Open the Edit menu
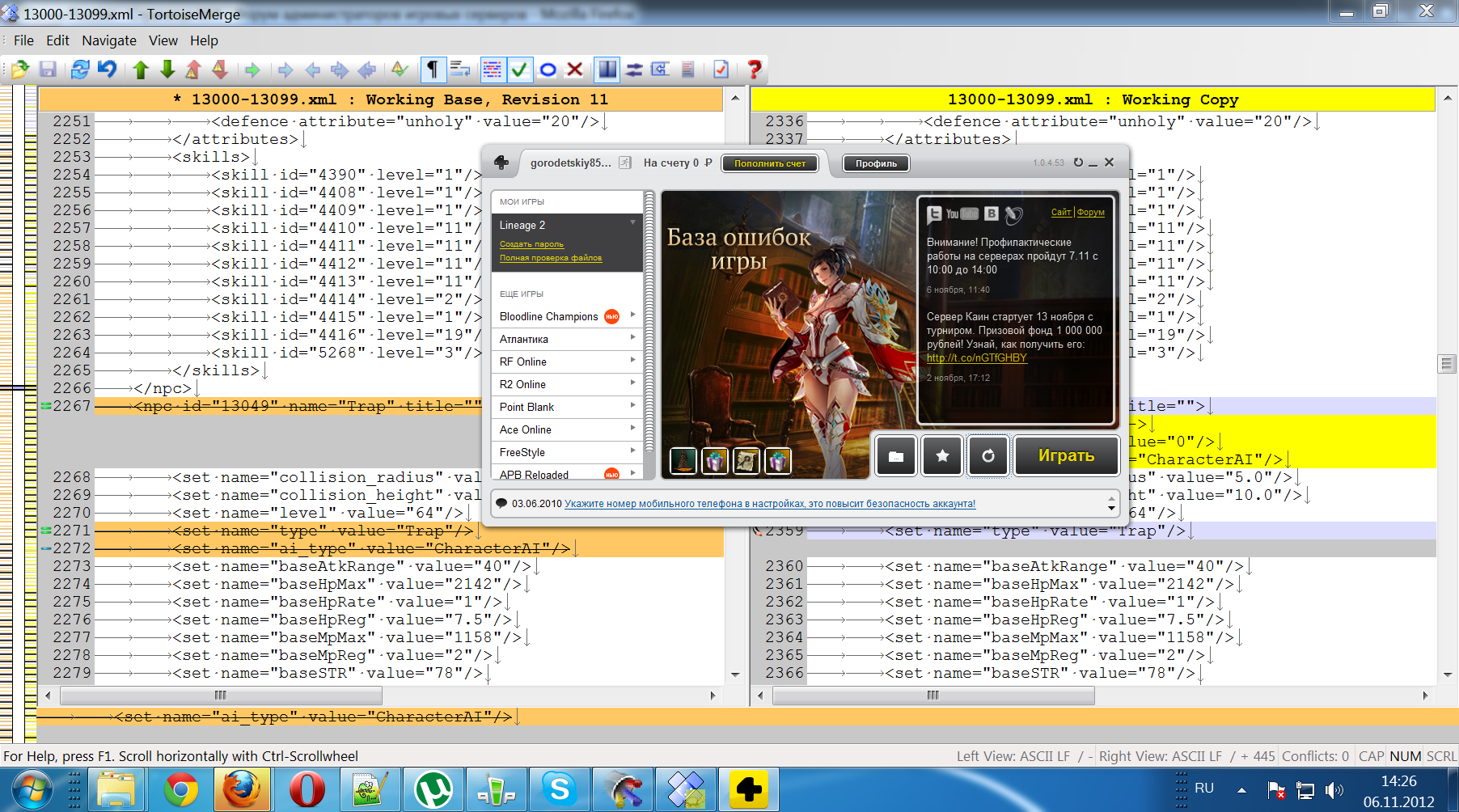1459x812 pixels. tap(57, 40)
